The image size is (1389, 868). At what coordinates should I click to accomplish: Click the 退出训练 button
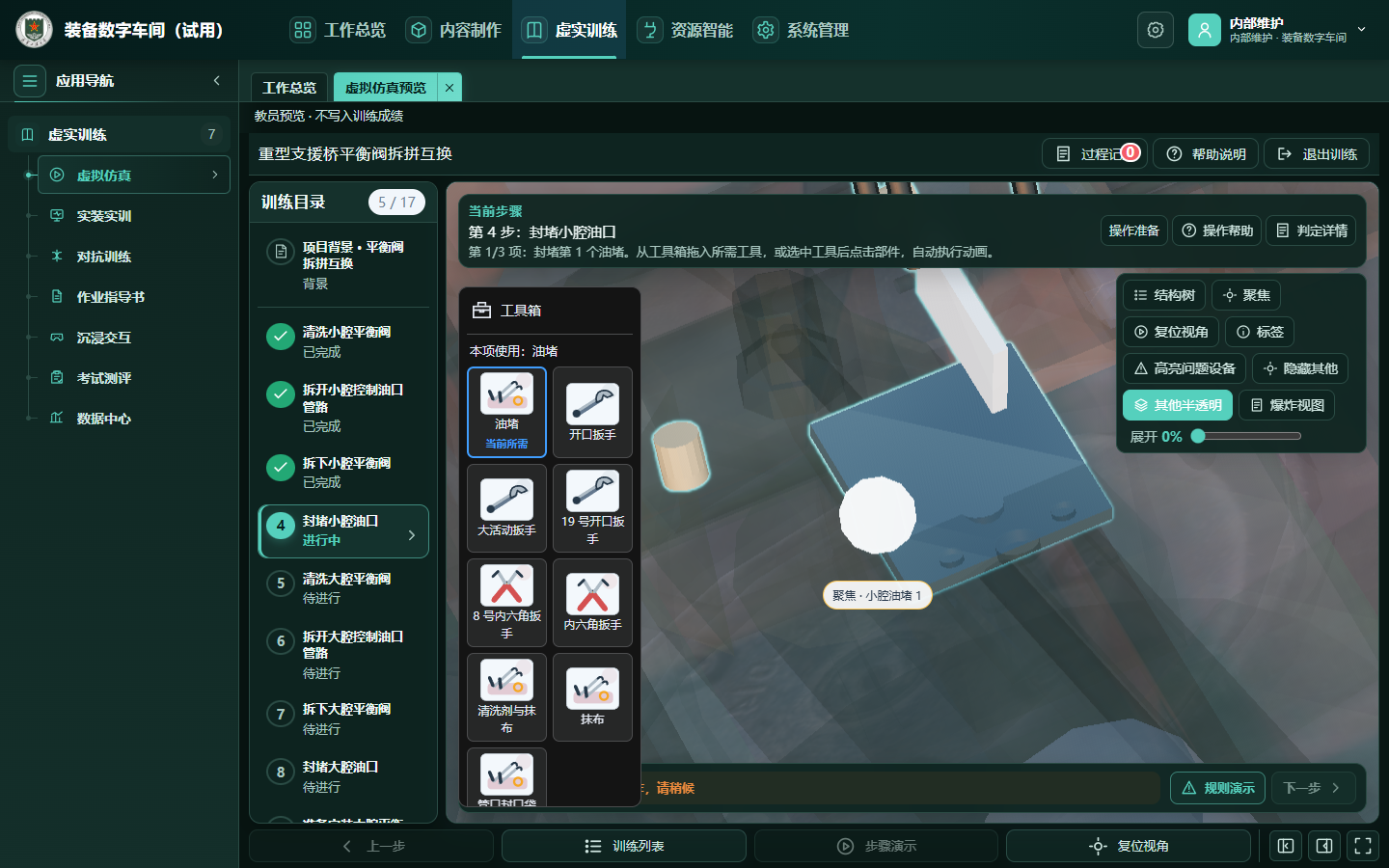pyautogui.click(x=1317, y=154)
